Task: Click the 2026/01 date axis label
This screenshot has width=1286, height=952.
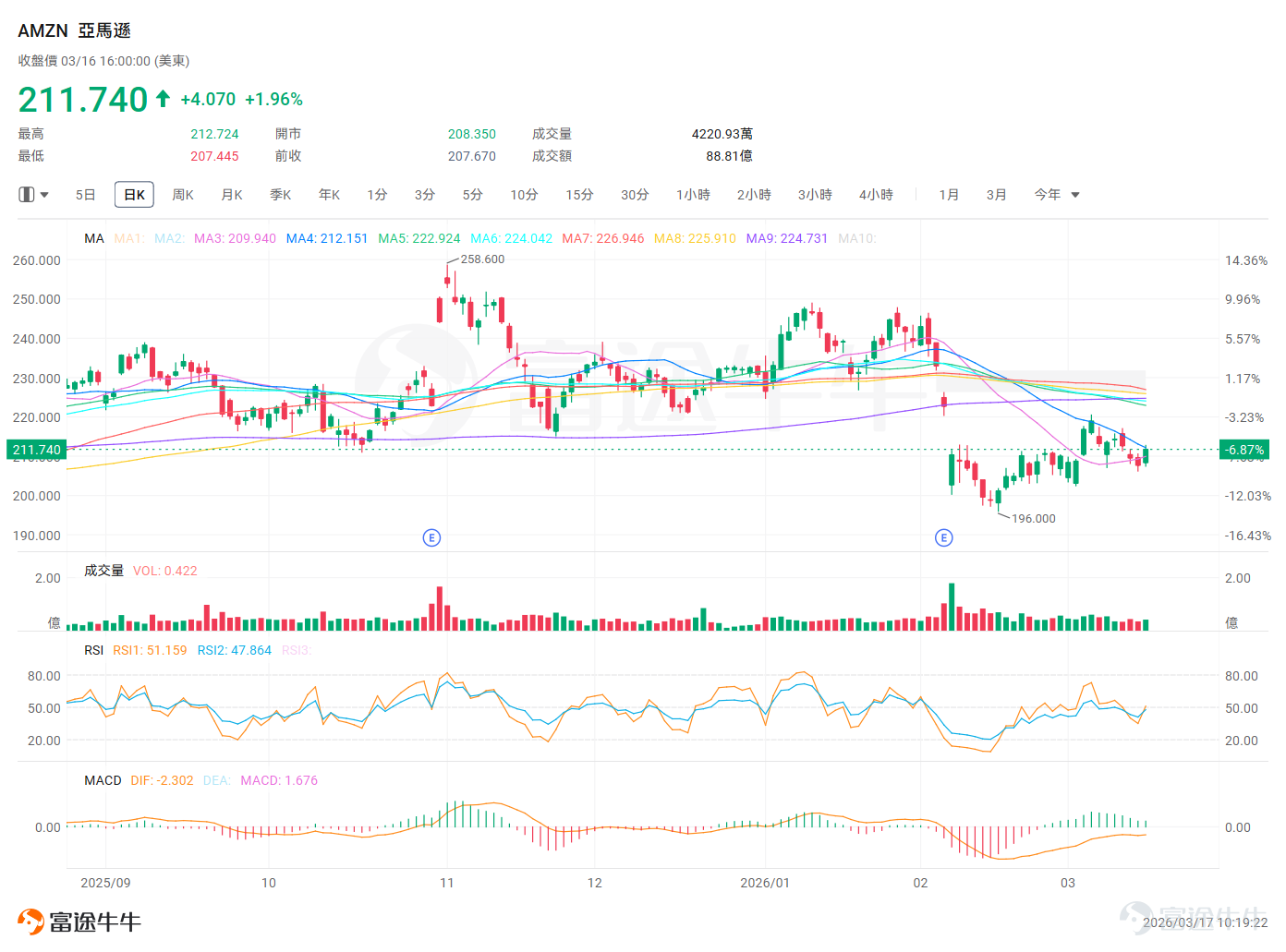Action: [x=765, y=883]
